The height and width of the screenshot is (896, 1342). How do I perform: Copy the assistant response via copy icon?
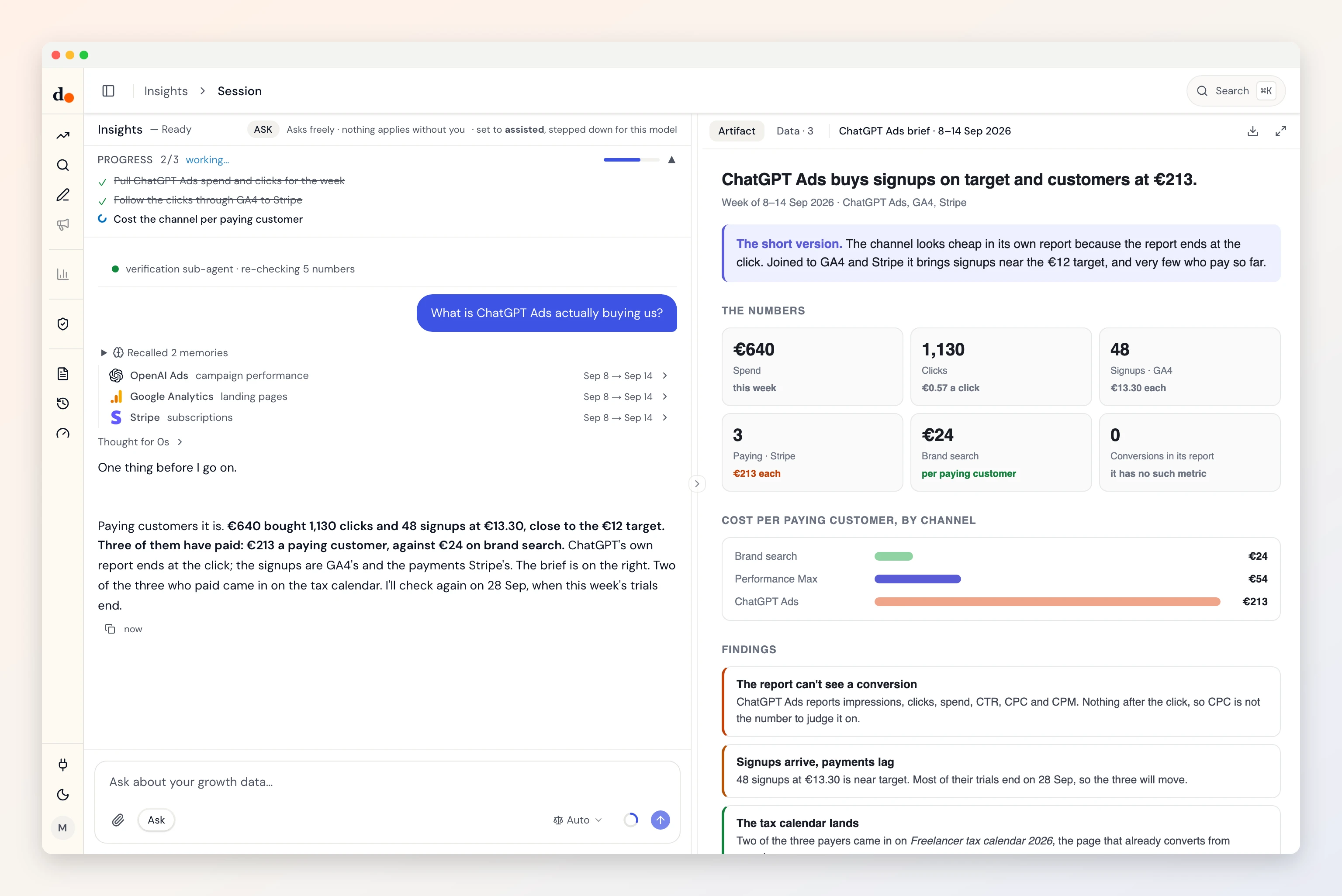pyautogui.click(x=111, y=629)
